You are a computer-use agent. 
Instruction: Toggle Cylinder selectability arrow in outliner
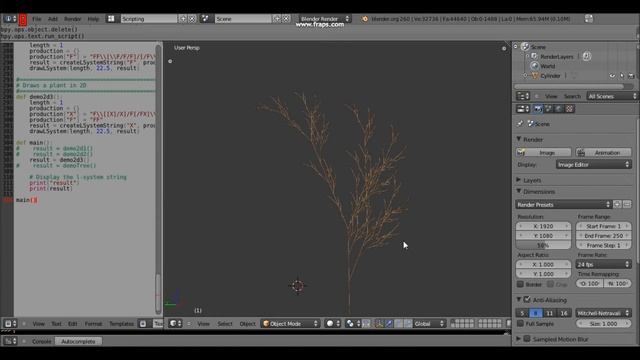[x=622, y=76]
